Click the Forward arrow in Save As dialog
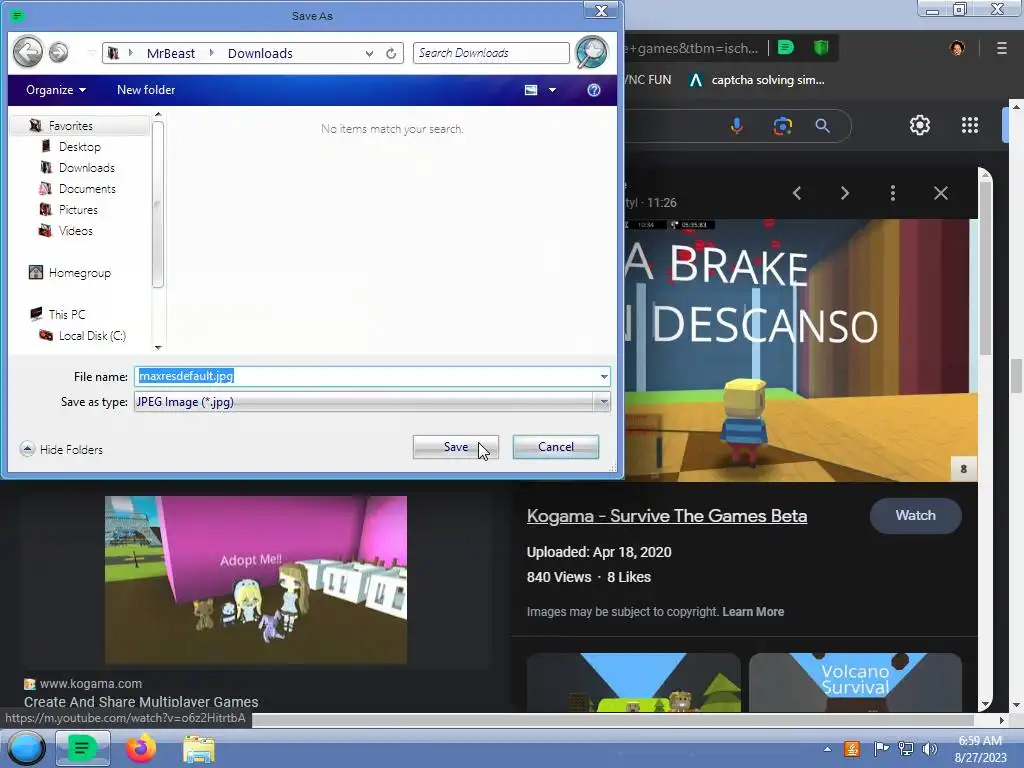This screenshot has height=768, width=1024. point(59,52)
